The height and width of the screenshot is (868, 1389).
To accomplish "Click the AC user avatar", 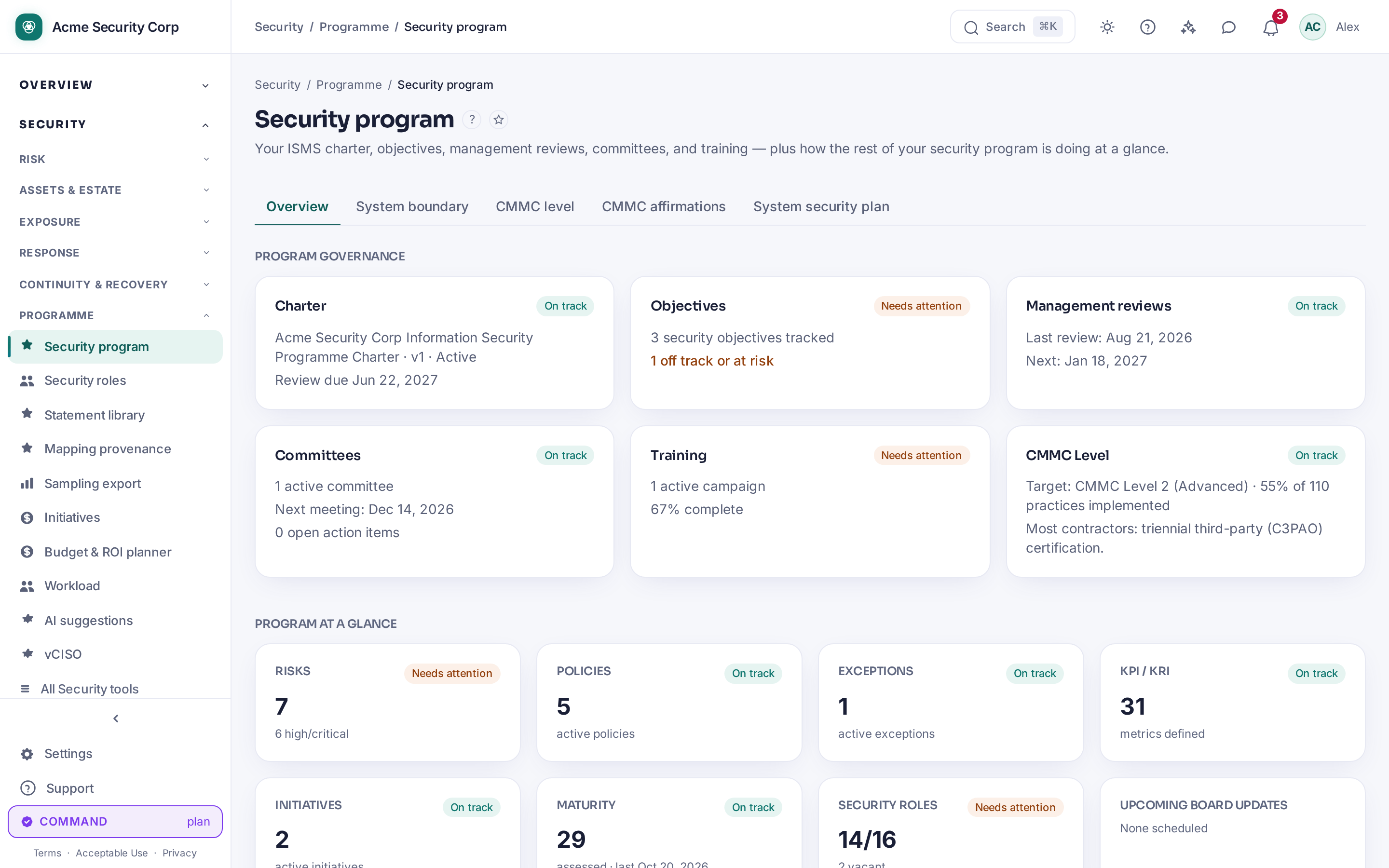I will click(1312, 27).
